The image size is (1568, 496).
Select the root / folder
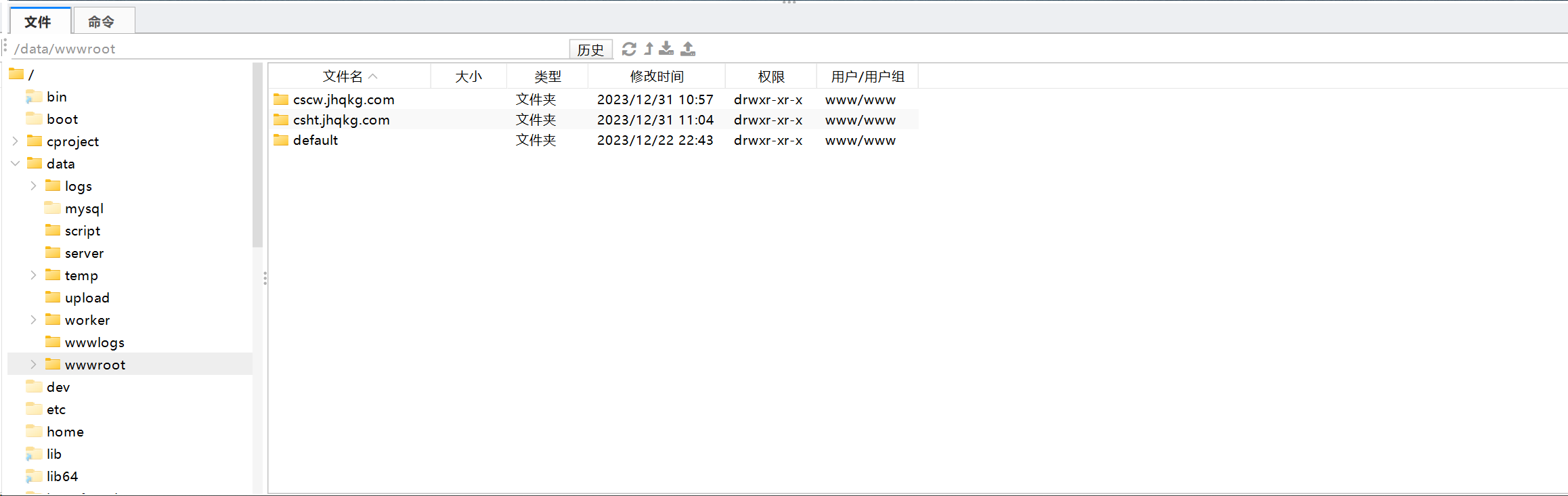(22, 74)
